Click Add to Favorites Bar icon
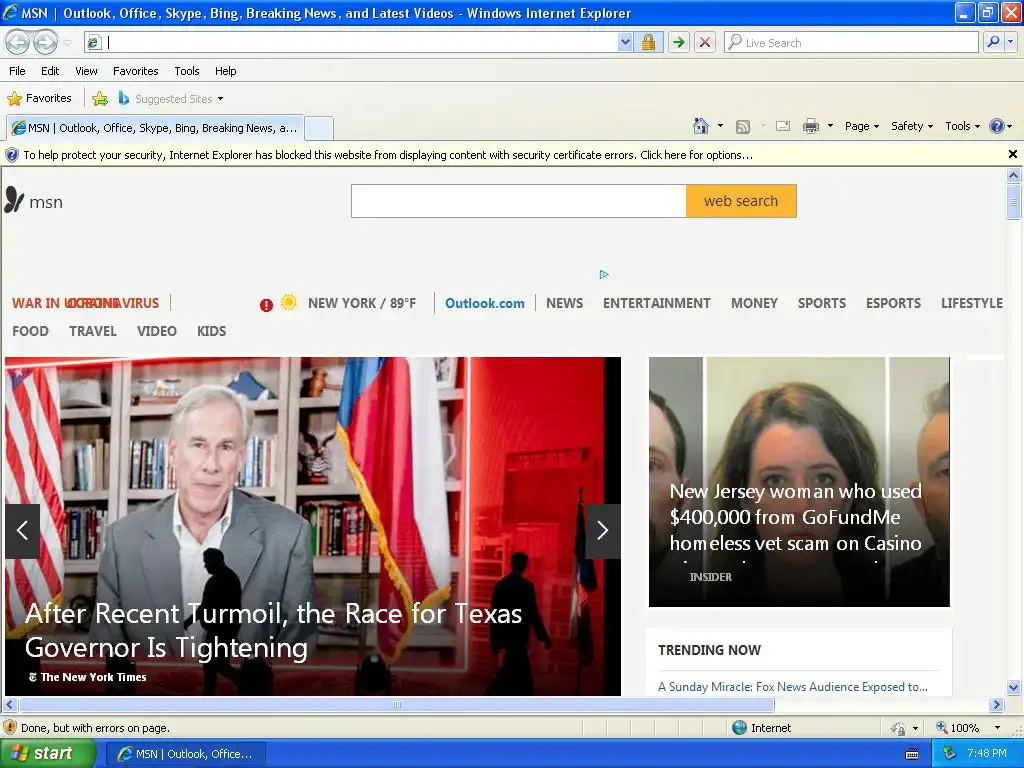The height and width of the screenshot is (768, 1024). point(100,99)
